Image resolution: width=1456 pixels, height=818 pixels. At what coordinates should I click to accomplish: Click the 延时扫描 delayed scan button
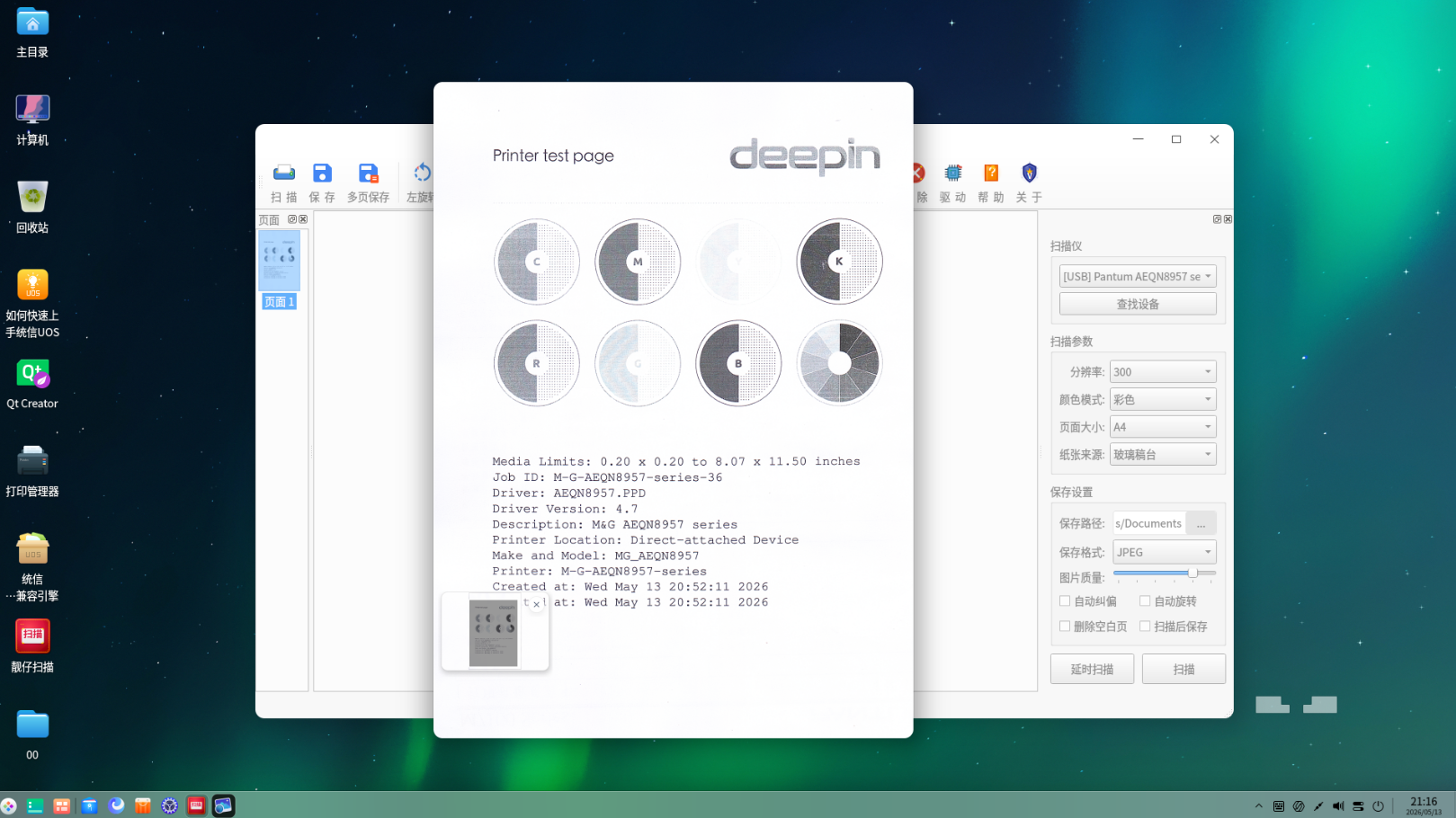[1092, 669]
